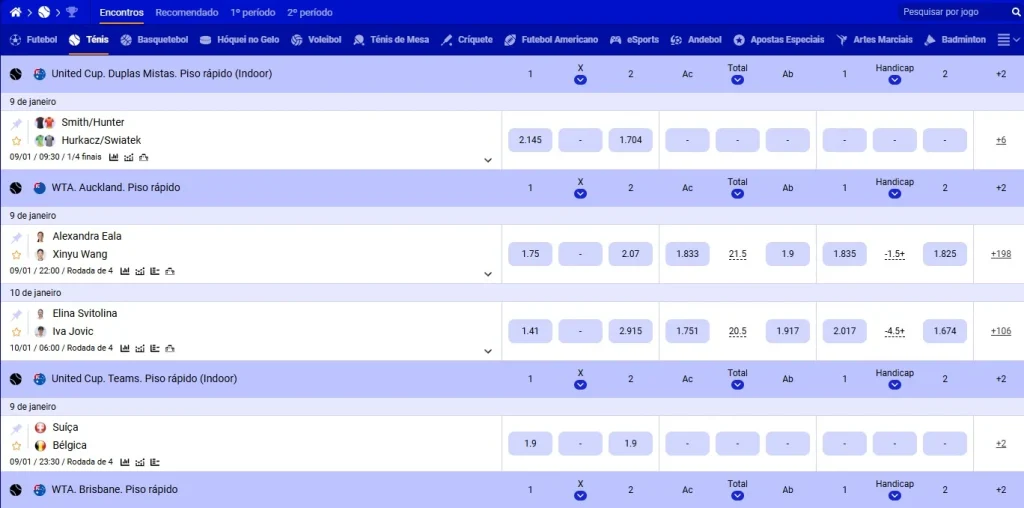Select the Basquetebol sport

point(154,40)
